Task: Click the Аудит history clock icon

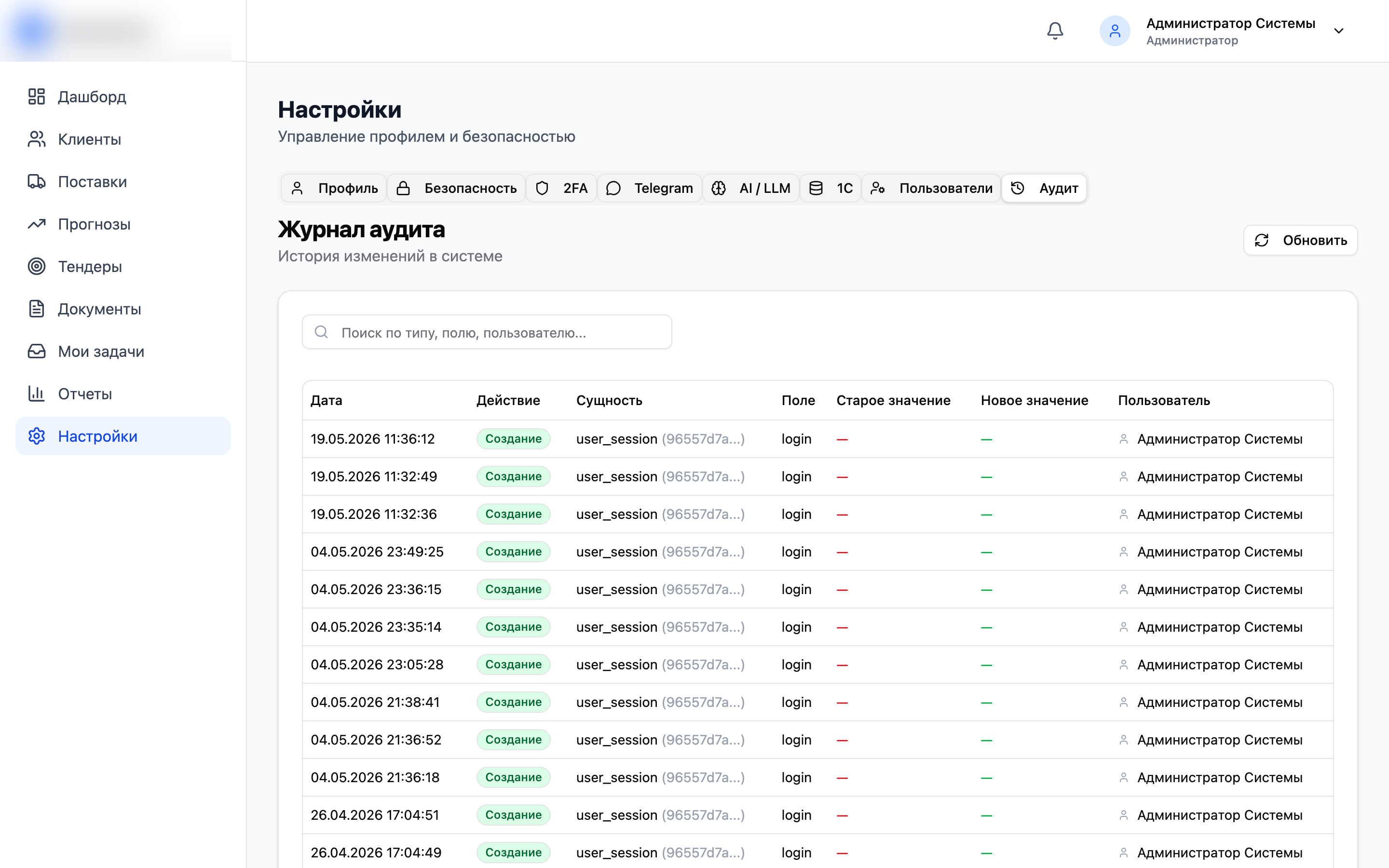Action: click(x=1017, y=188)
